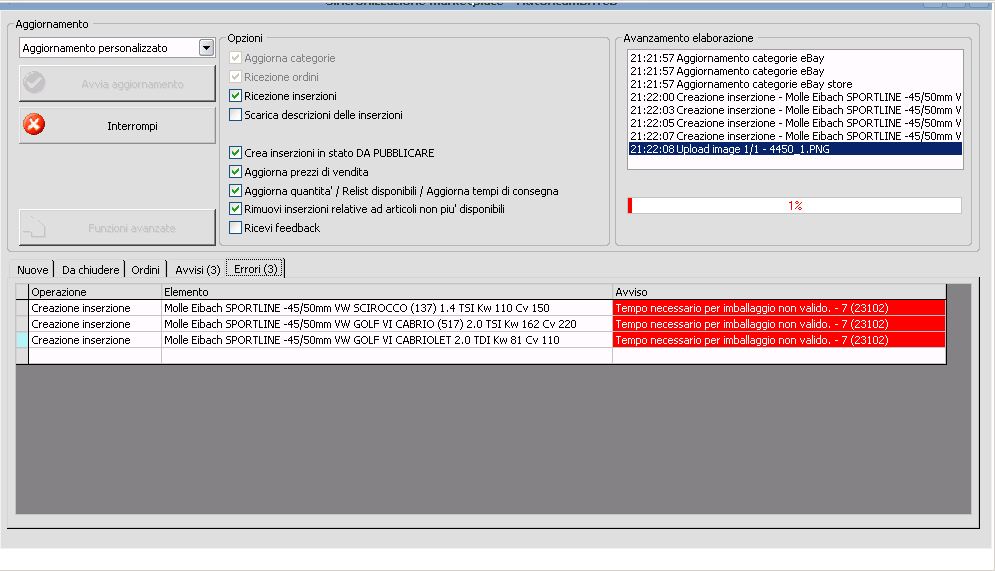Open the Aggiornamento personalizzato dropdown arrow
This screenshot has height=571, width=995.
coord(206,48)
